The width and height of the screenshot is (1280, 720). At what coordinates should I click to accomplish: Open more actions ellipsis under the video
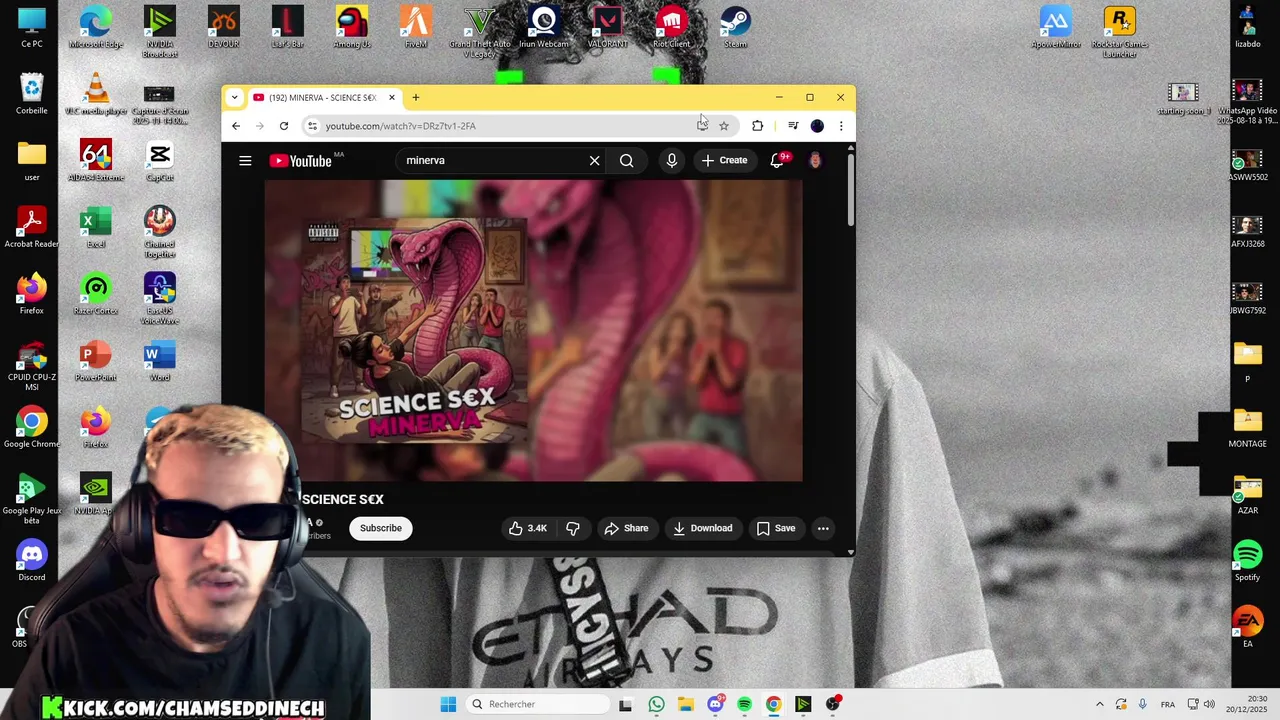[x=823, y=528]
